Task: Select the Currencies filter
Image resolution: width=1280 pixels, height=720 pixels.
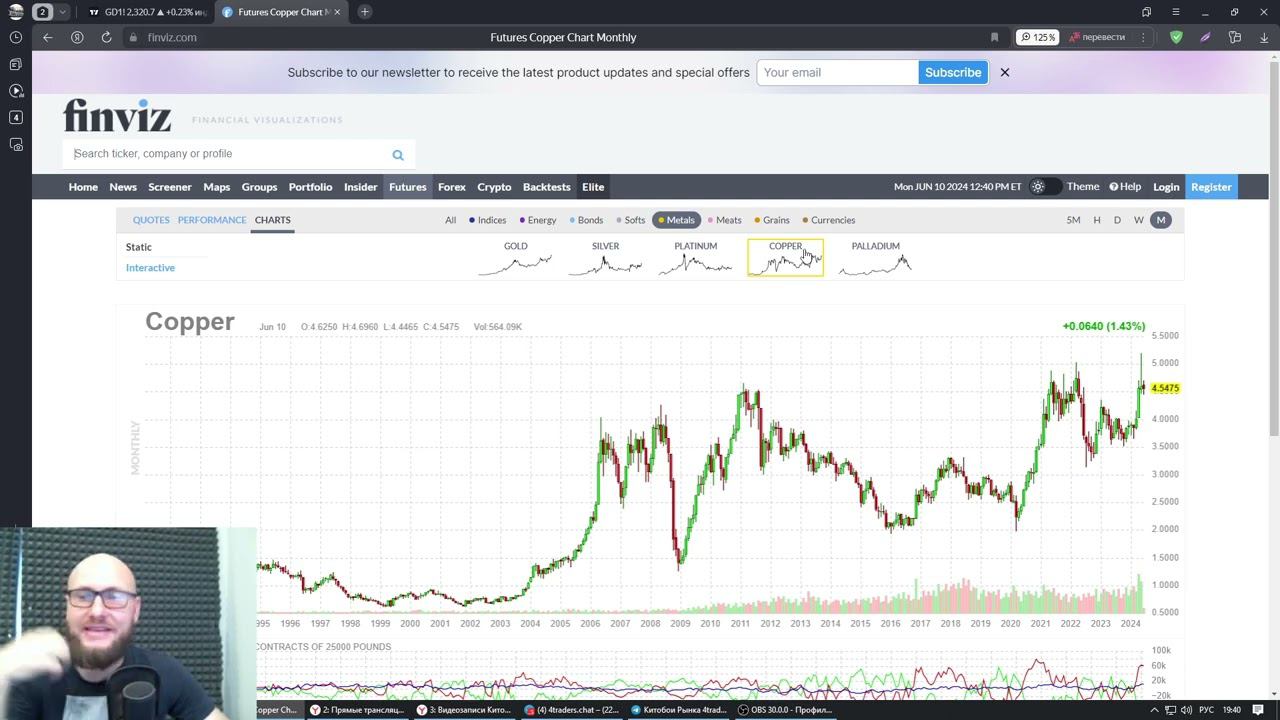Action: point(828,220)
